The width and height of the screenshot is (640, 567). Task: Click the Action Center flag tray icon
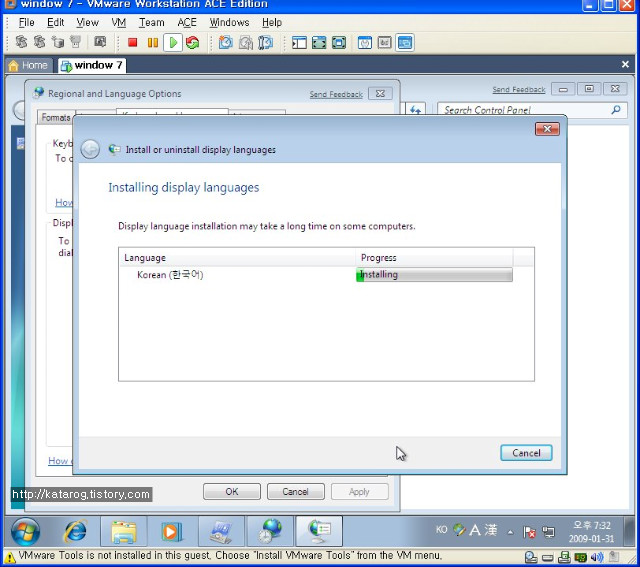pos(529,532)
